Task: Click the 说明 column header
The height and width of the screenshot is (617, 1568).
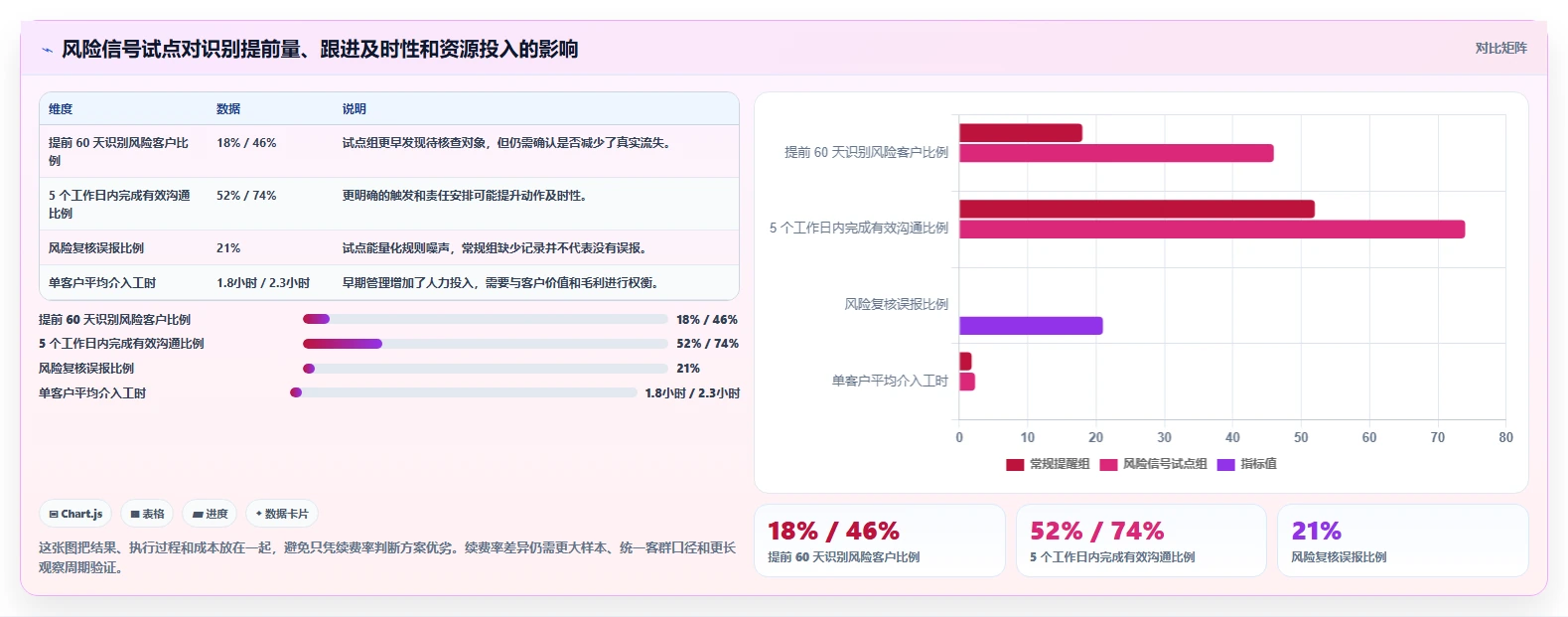Action: (x=355, y=109)
